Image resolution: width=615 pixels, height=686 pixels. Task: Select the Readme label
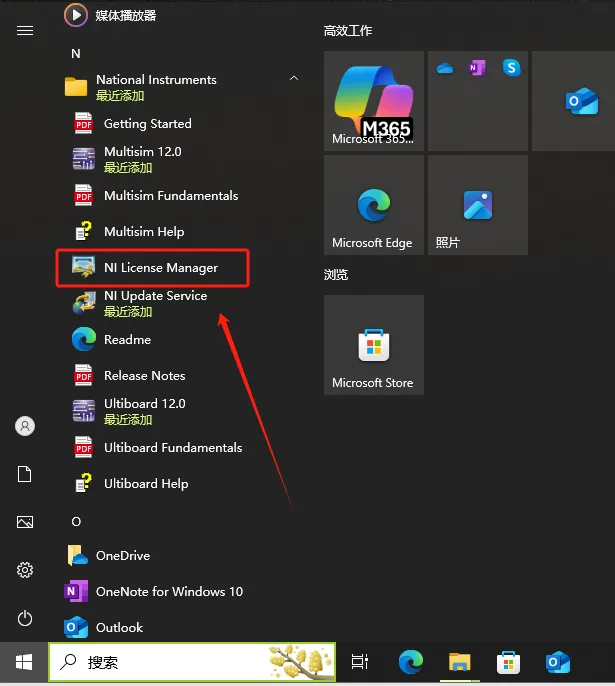tap(127, 340)
